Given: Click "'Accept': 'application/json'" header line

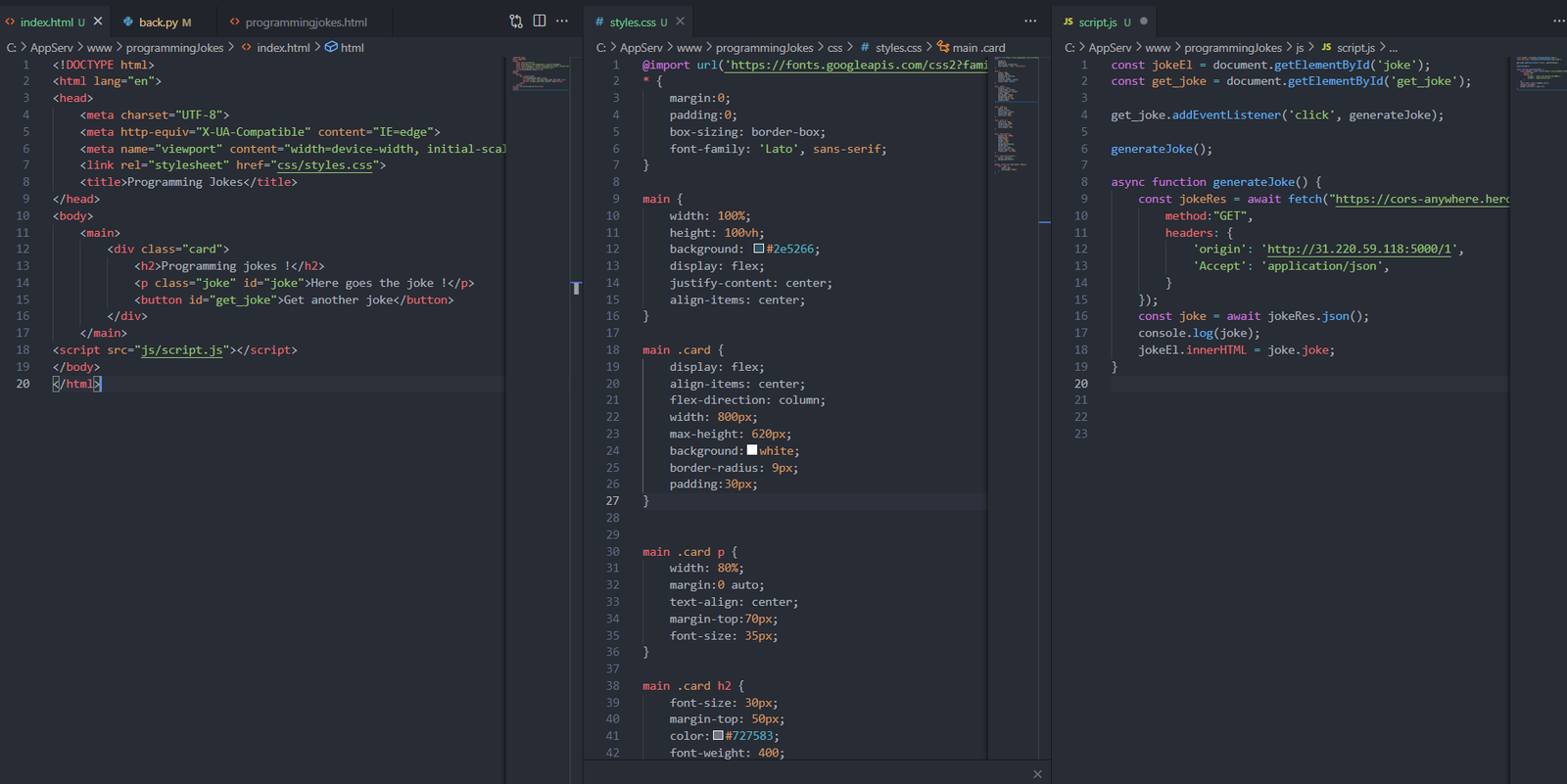Looking at the screenshot, I should click(x=1291, y=266).
